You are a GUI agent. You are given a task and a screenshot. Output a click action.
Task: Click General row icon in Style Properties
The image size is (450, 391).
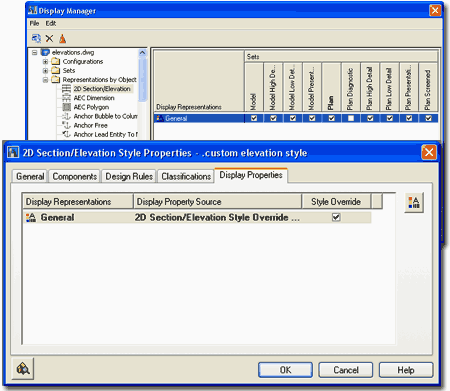tap(31, 218)
